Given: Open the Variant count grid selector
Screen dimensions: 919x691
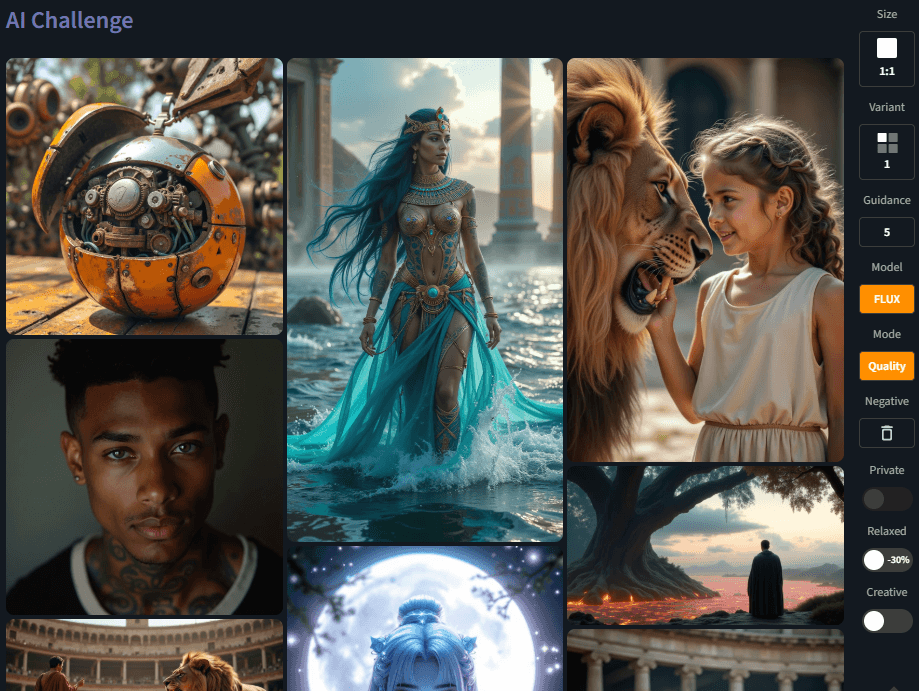Looking at the screenshot, I should coord(886,151).
